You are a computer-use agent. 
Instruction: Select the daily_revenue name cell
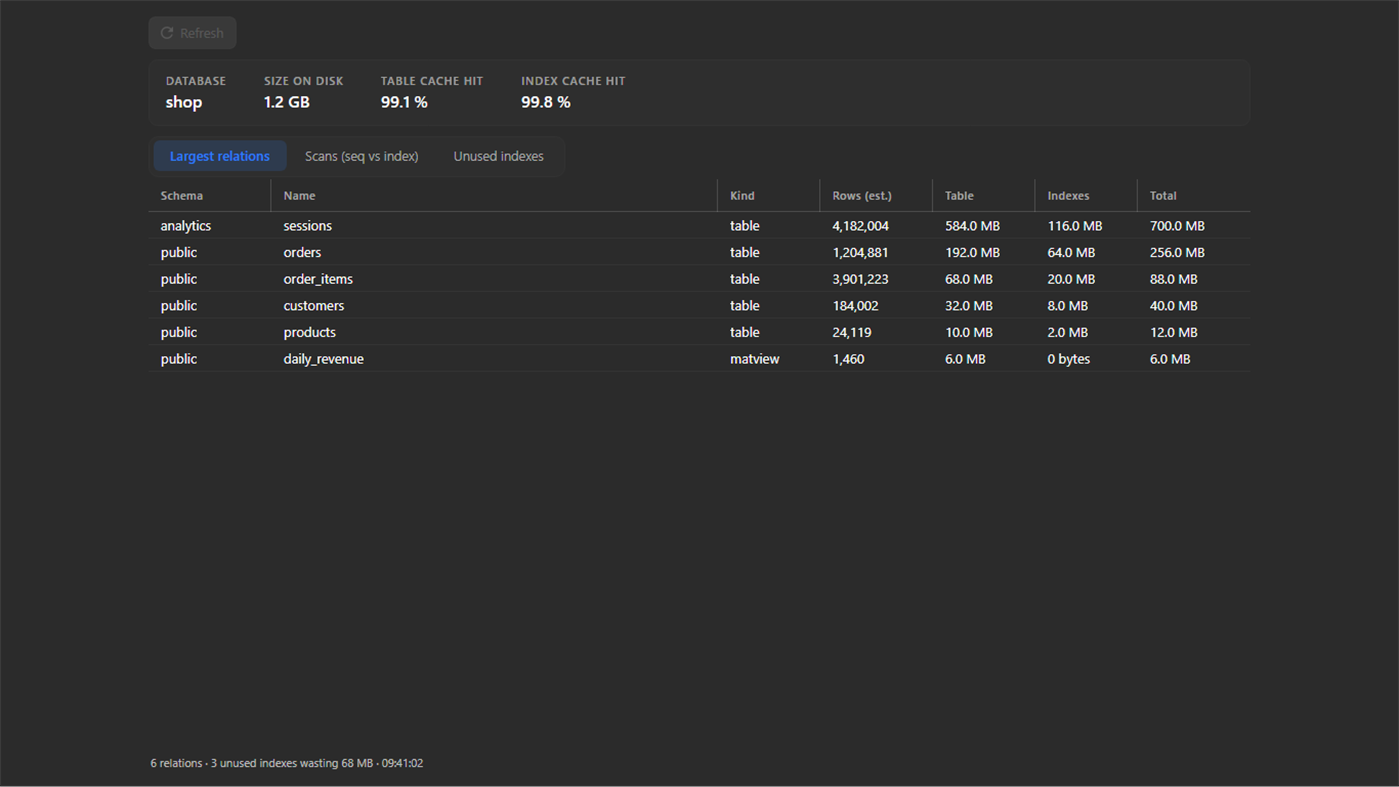pos(324,359)
